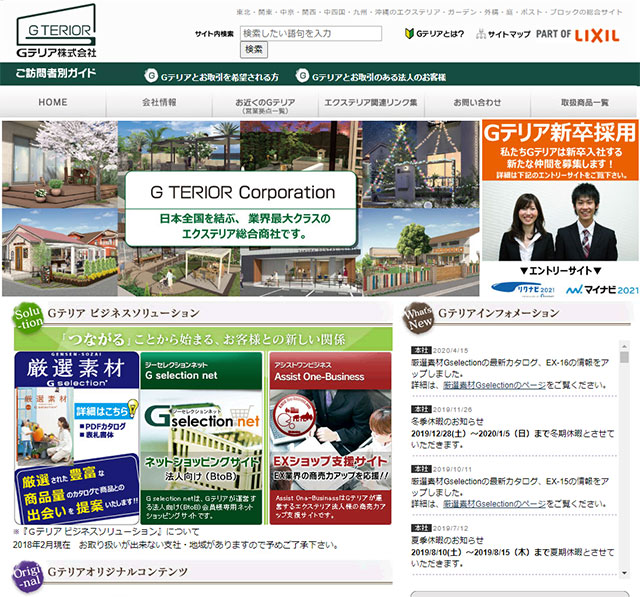This screenshot has width=640, height=597.
Task: Open the LIXIL logo link
Action: (x=600, y=34)
